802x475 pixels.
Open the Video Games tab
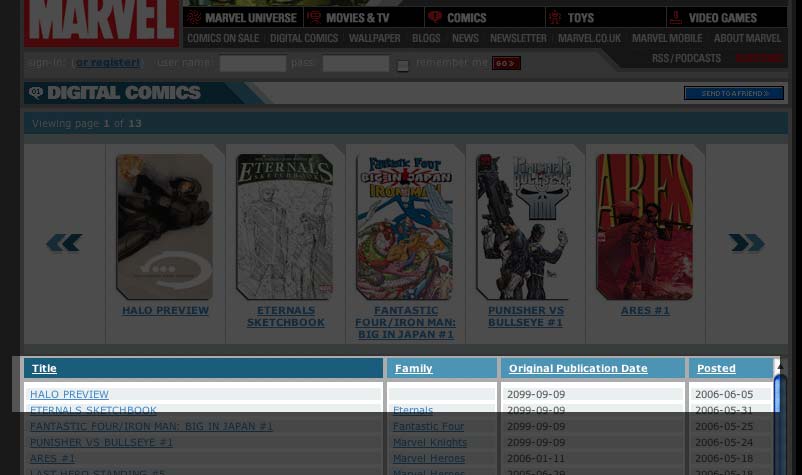pos(726,17)
